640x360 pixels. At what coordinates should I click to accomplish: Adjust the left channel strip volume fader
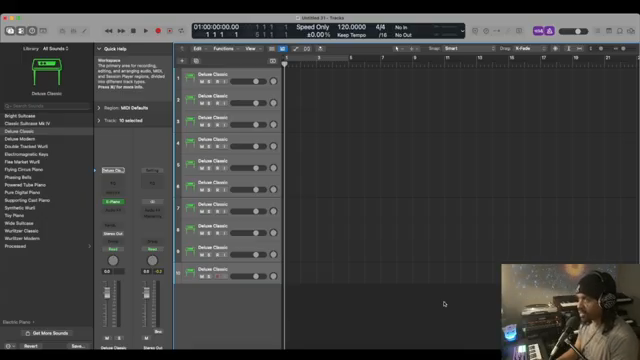pyautogui.click(x=107, y=293)
